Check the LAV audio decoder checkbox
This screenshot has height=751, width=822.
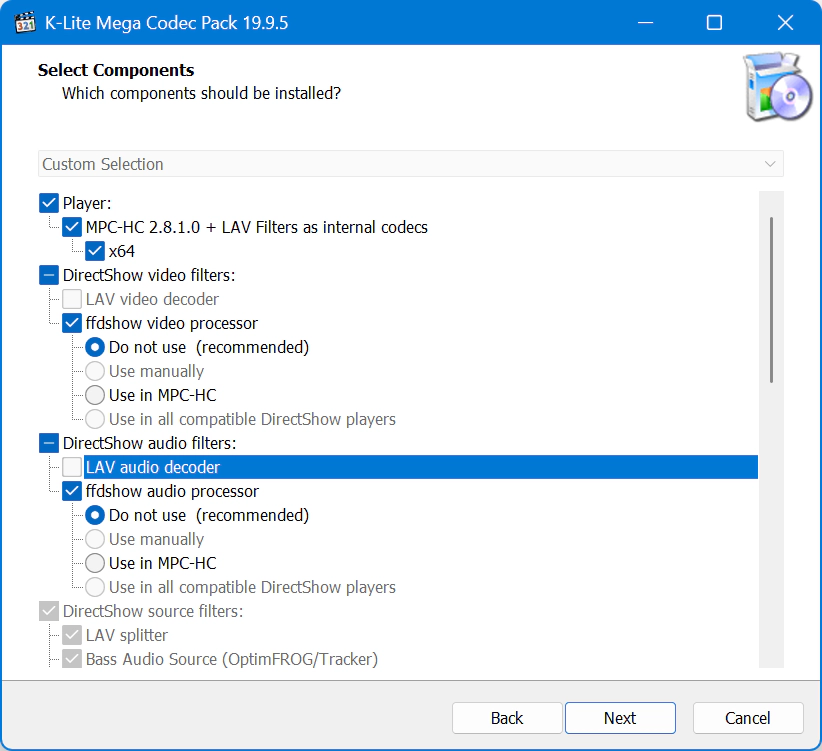click(72, 467)
